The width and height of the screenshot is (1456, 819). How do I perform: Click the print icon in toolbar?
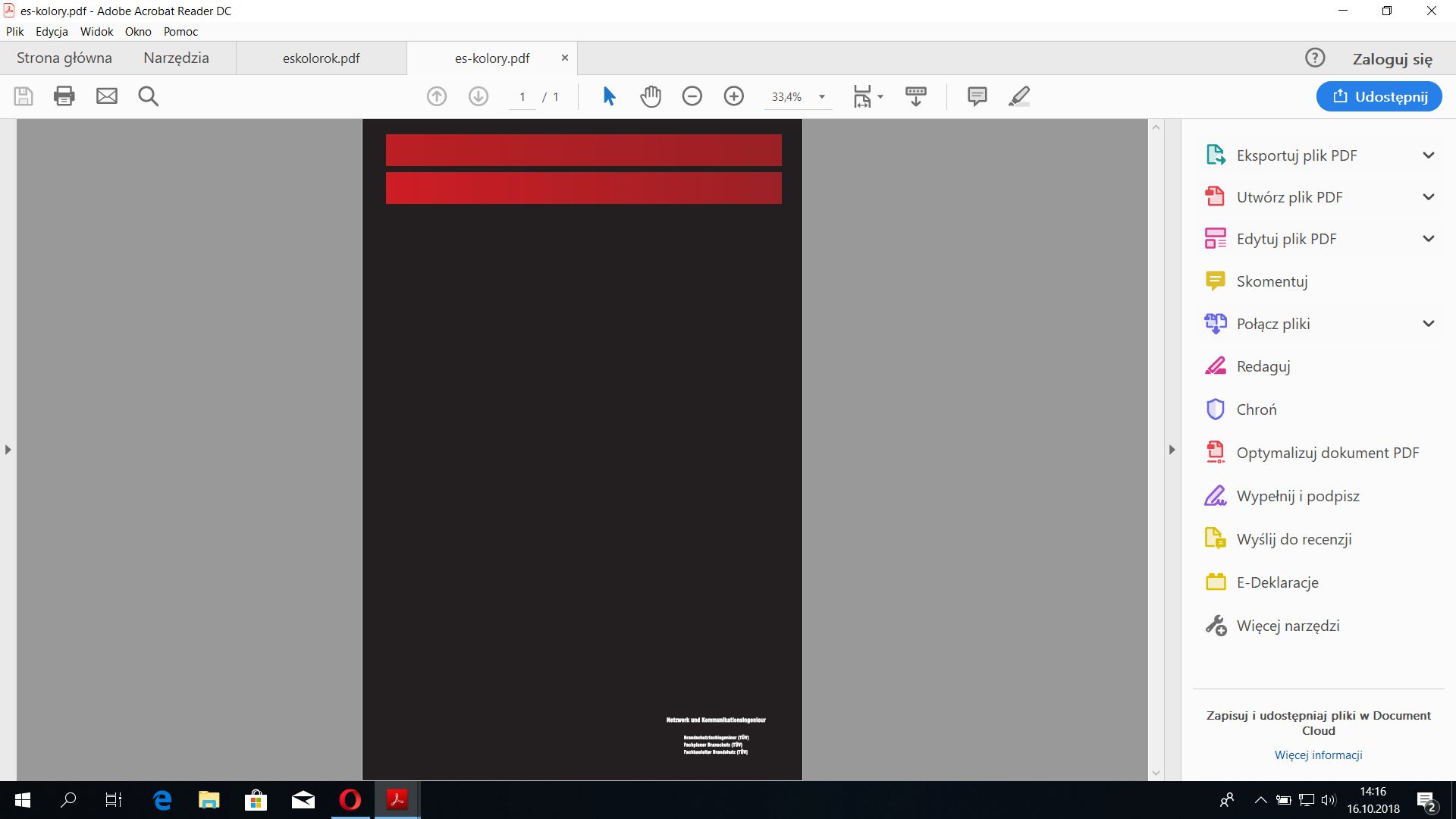click(64, 96)
